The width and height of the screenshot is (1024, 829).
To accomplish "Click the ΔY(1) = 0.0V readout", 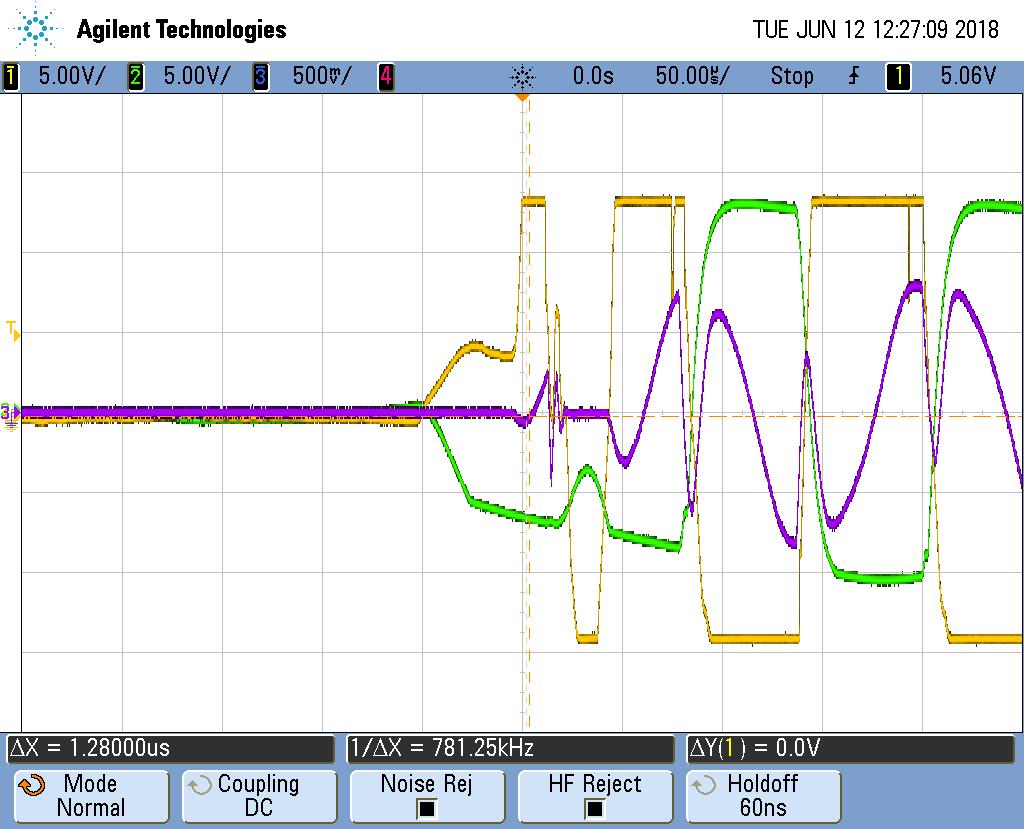I will [850, 748].
